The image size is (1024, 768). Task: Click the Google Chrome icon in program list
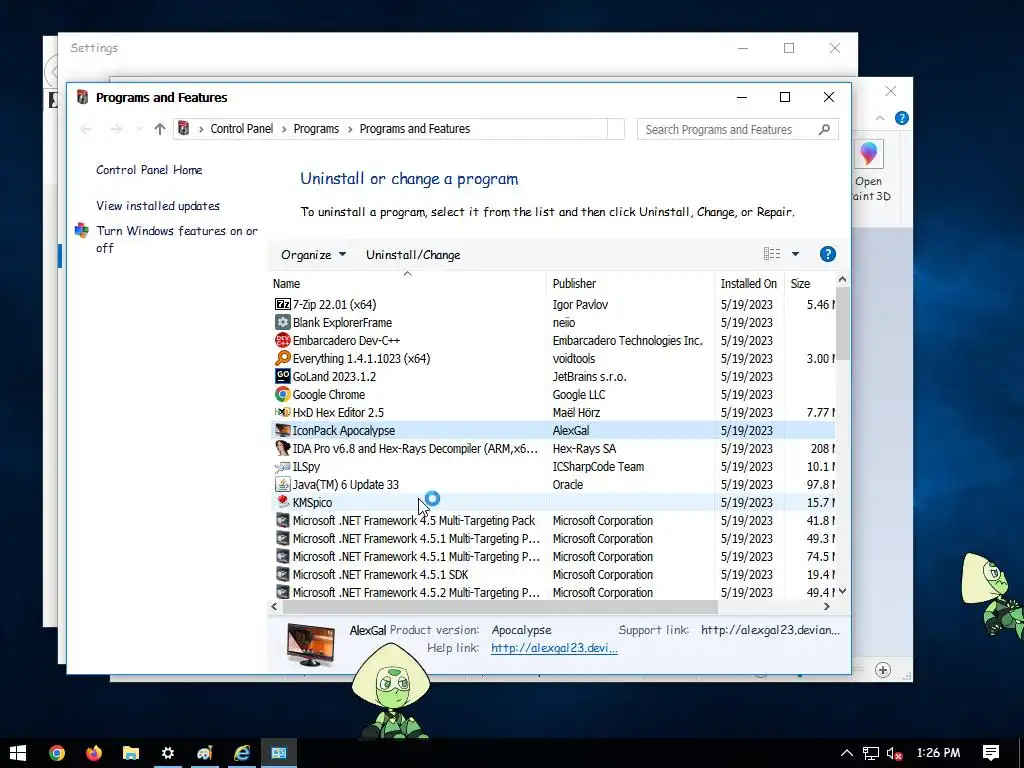click(282, 394)
